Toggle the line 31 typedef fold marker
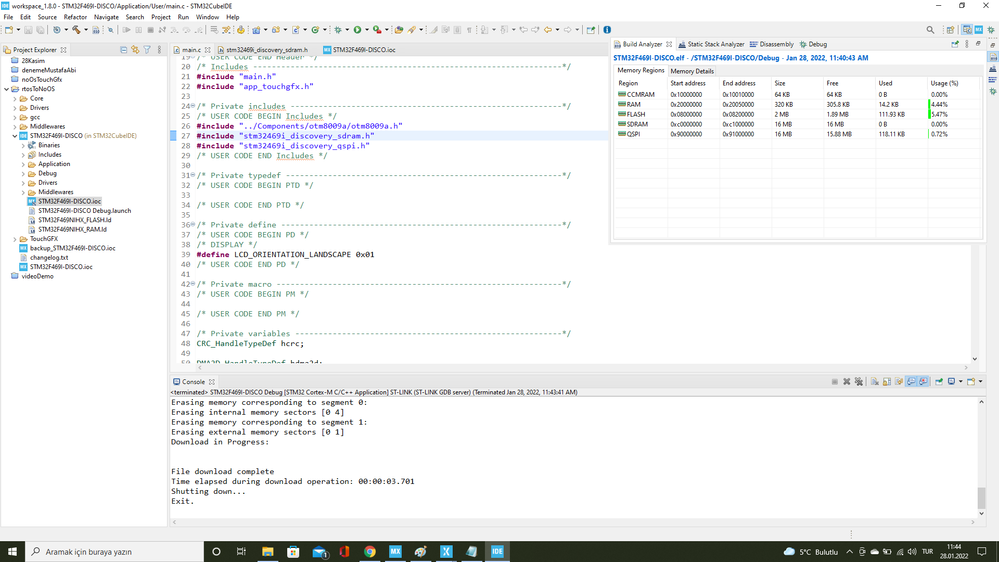 tap(191, 176)
